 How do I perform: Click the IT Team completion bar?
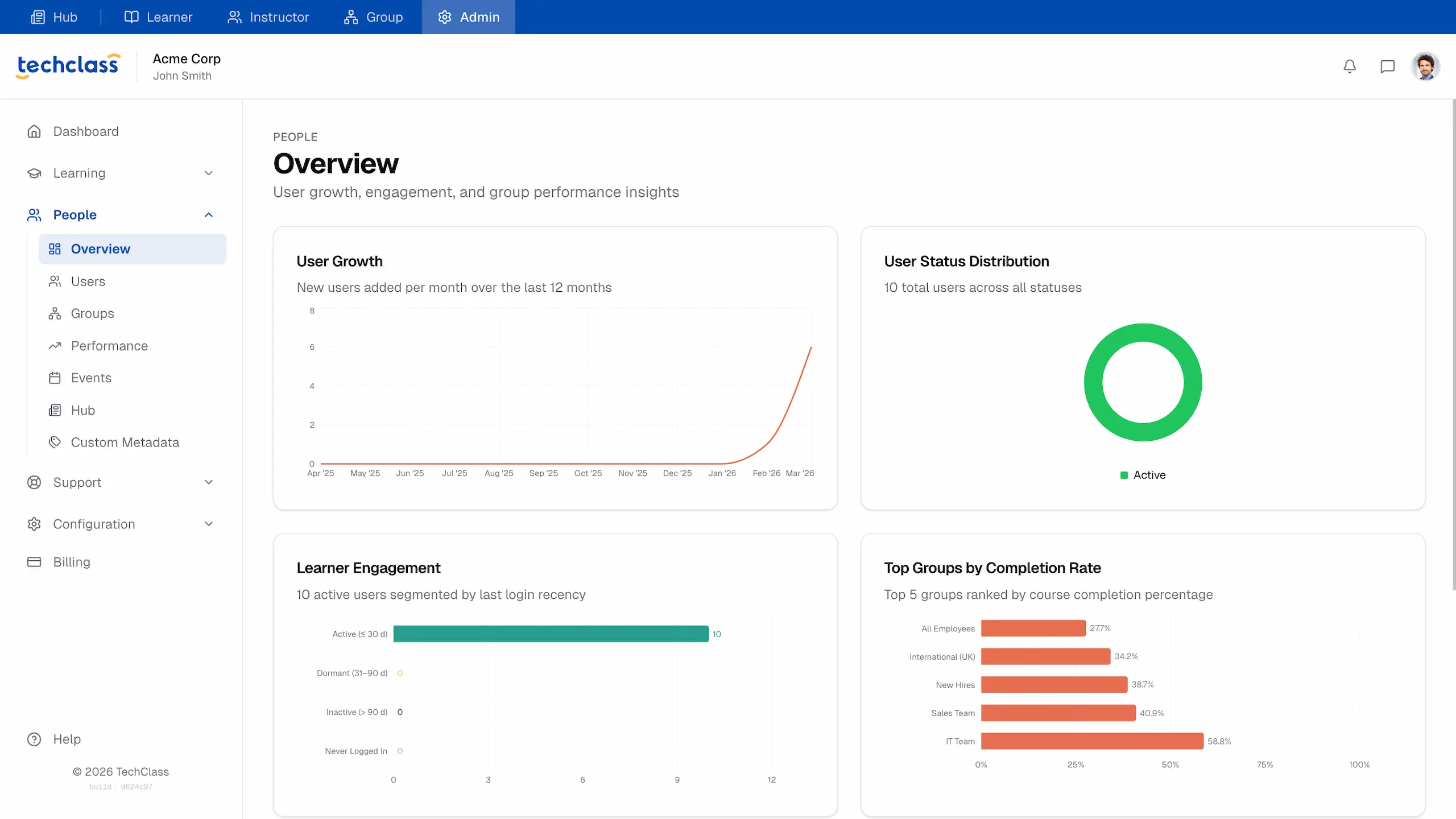tap(1091, 741)
